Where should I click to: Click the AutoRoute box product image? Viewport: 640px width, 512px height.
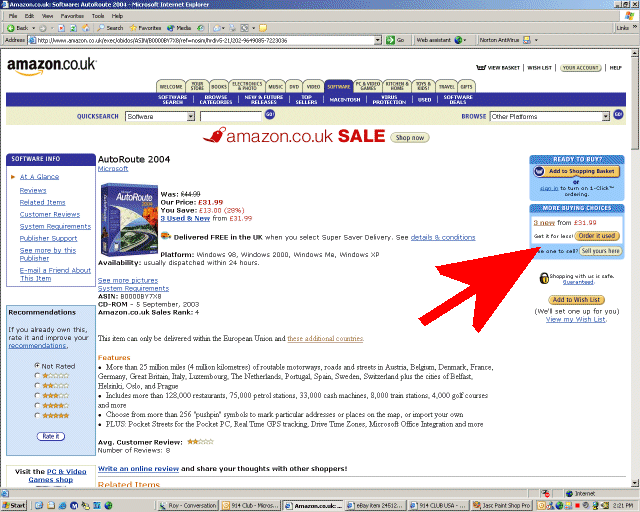[x=129, y=219]
